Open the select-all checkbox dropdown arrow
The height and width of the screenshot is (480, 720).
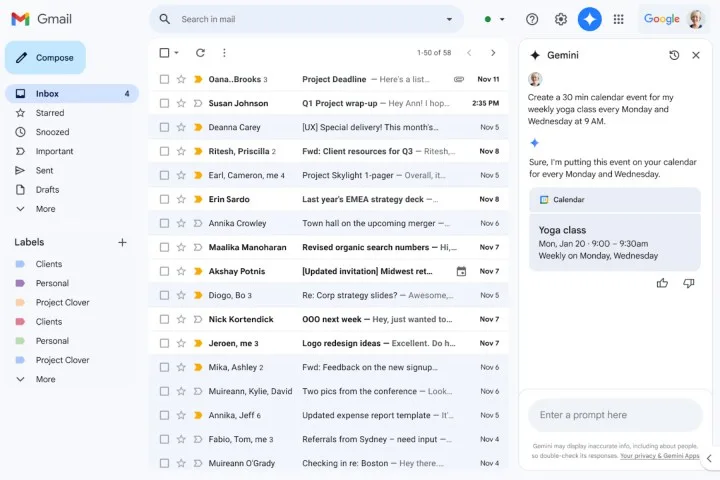(x=177, y=53)
